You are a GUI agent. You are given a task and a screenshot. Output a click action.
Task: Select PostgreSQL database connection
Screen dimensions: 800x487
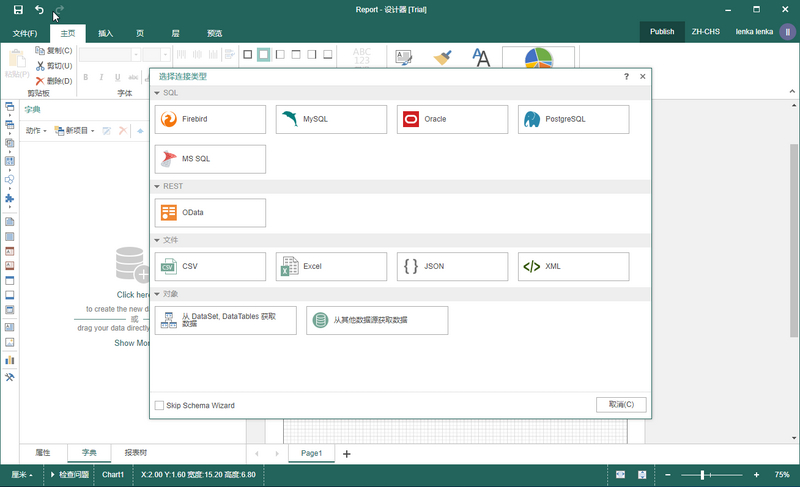tap(573, 119)
